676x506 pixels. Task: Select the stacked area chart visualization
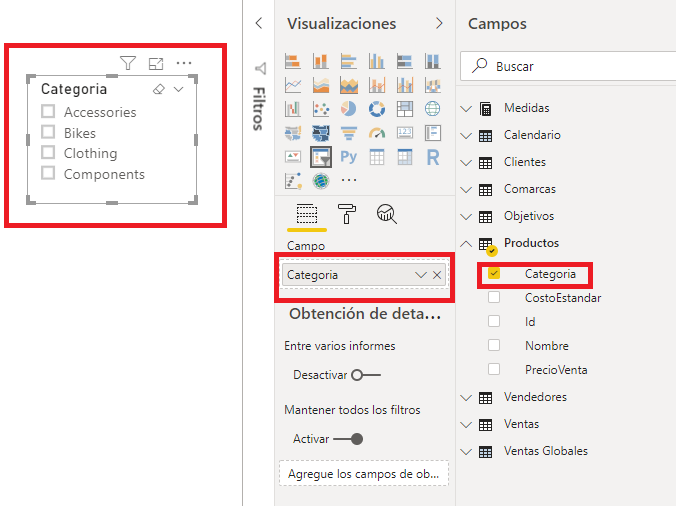(348, 85)
